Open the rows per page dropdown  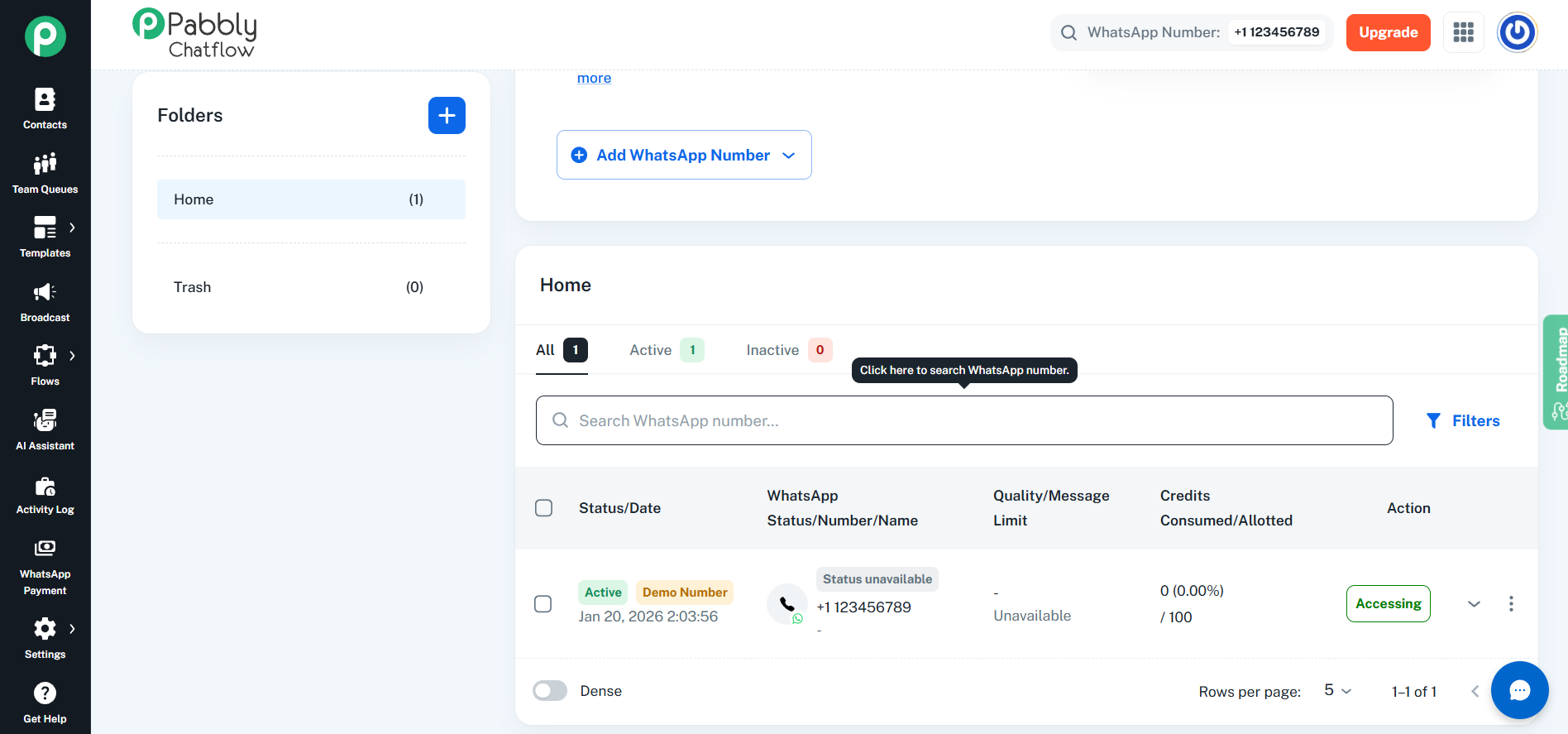click(1337, 691)
